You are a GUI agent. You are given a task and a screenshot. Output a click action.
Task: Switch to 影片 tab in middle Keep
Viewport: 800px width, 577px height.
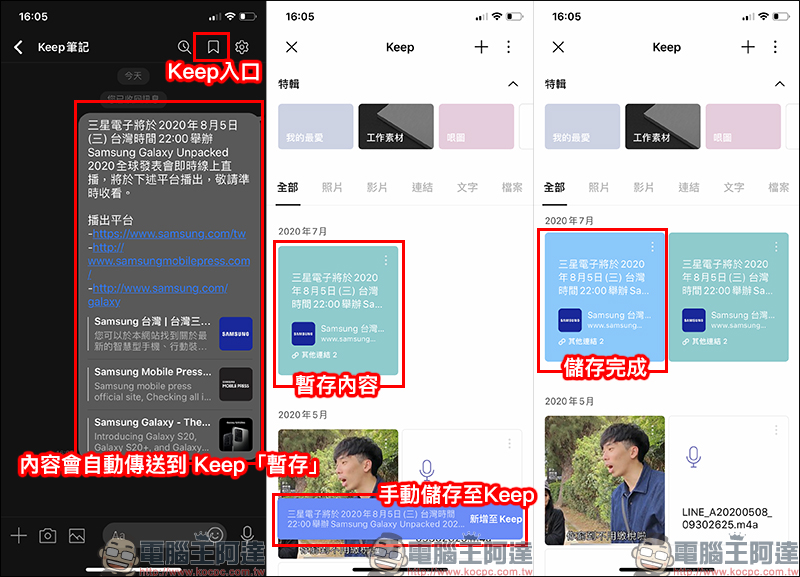click(377, 188)
